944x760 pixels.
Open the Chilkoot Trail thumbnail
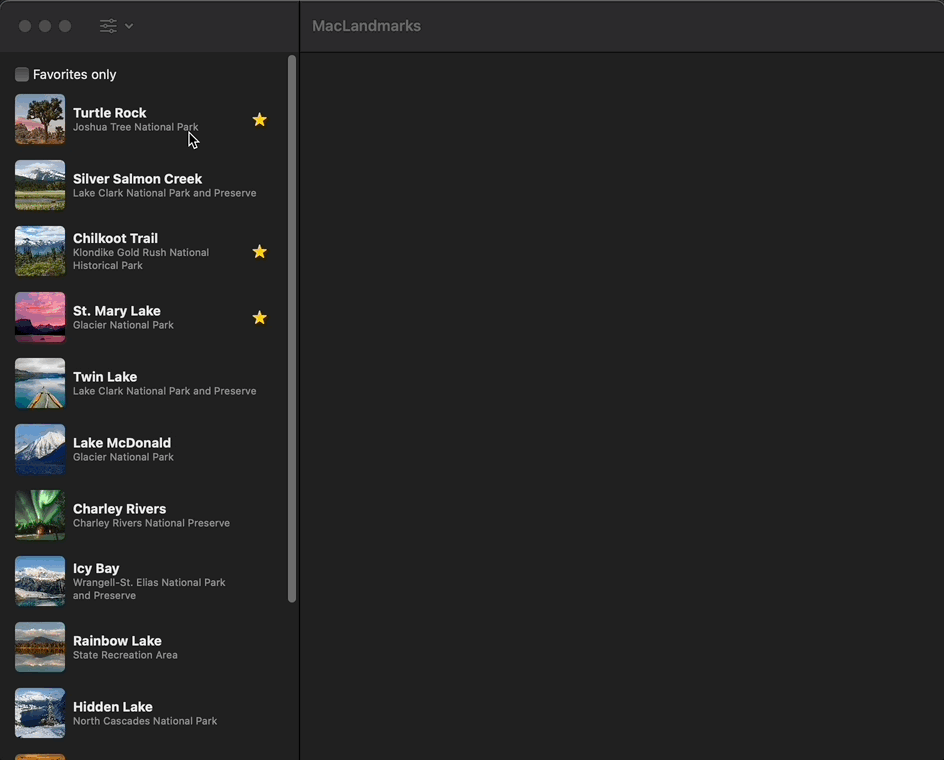pos(40,251)
